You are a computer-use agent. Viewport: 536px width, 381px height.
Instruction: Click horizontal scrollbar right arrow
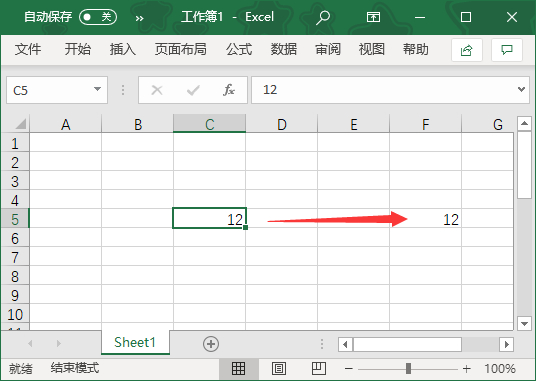coord(506,344)
